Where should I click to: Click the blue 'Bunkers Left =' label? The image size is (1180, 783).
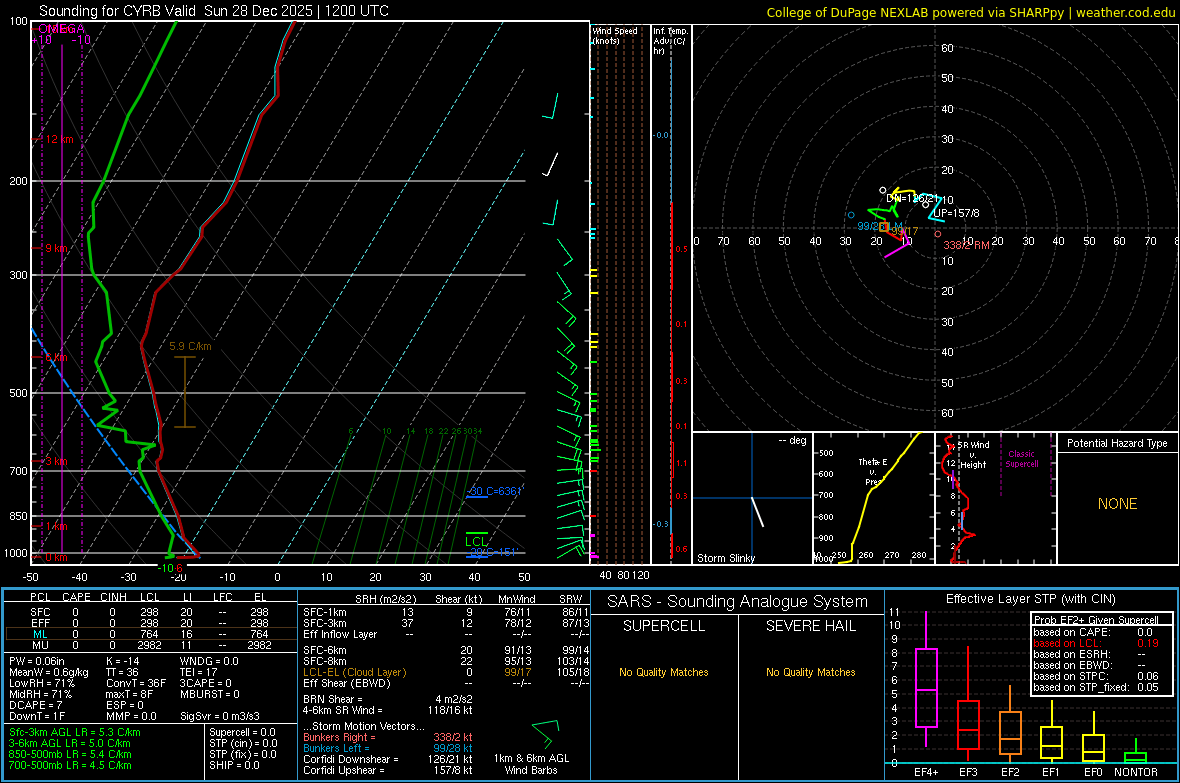336,748
